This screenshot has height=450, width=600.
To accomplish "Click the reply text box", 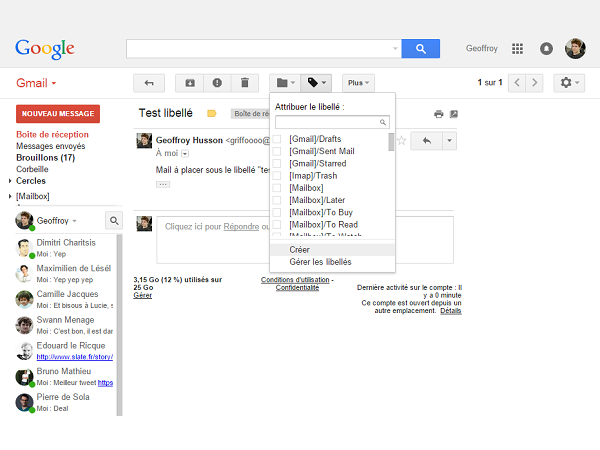I will [305, 240].
